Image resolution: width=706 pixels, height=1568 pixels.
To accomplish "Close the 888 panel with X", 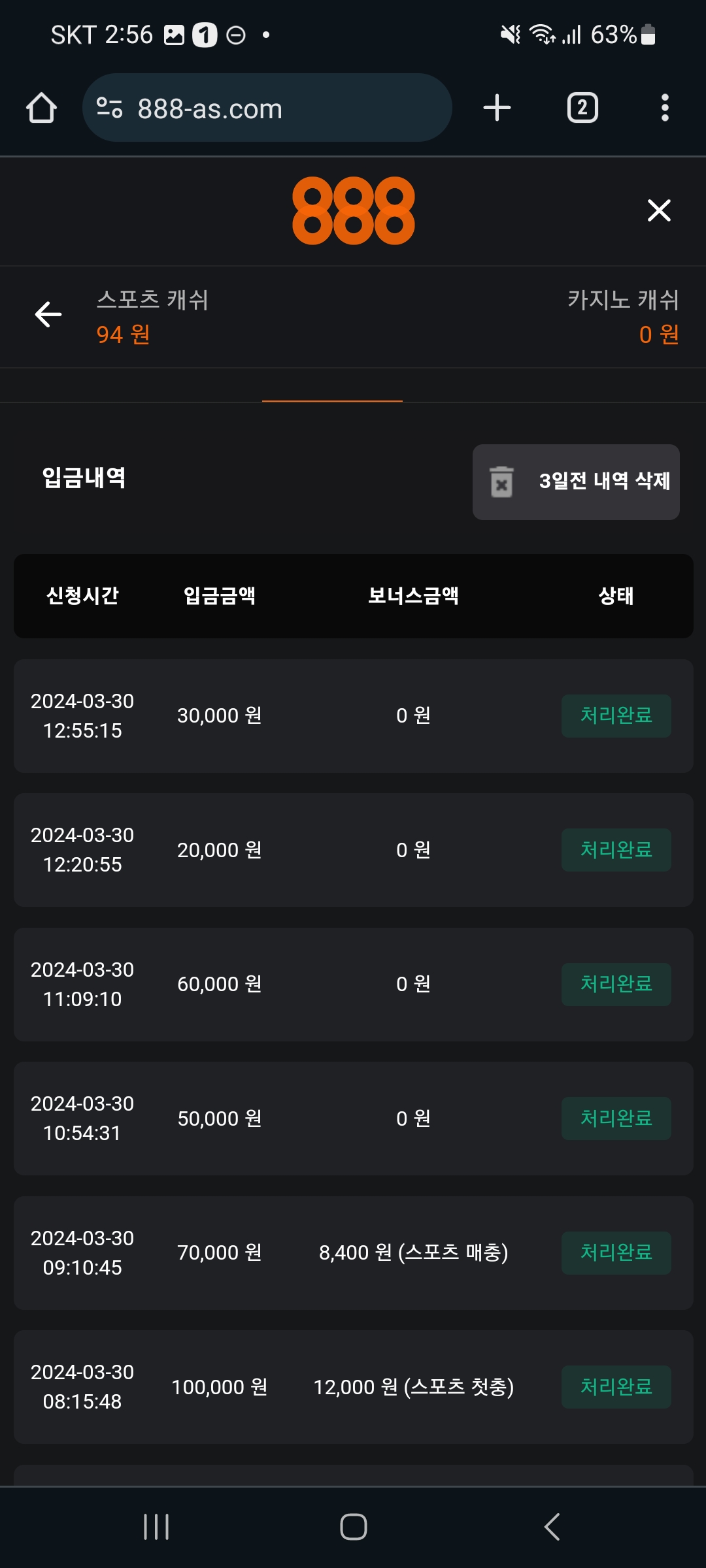I will click(x=659, y=210).
